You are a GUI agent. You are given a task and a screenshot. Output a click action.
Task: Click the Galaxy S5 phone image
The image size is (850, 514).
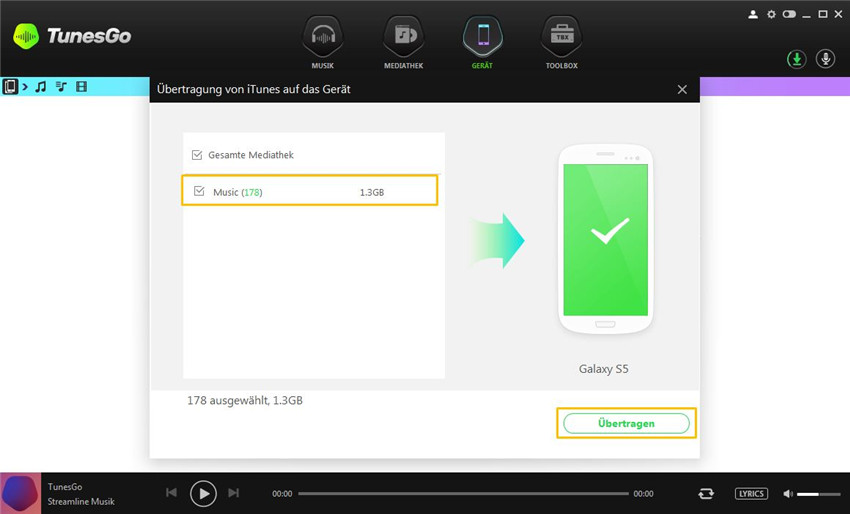[x=606, y=239]
